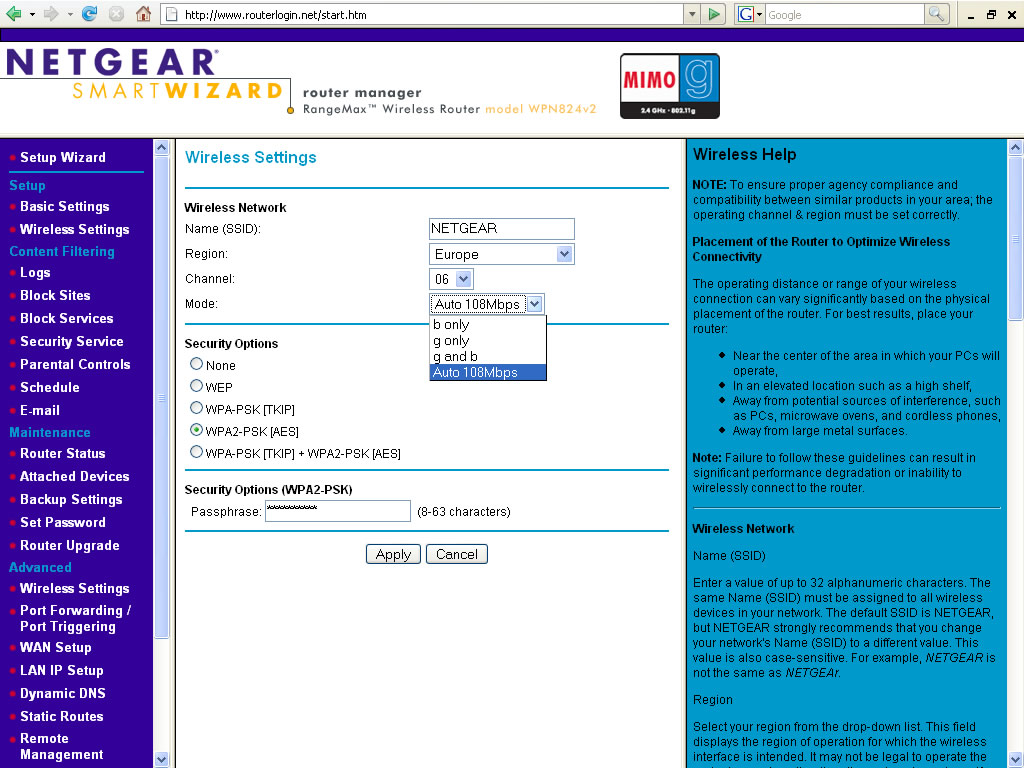Open the Static Routes page
The image size is (1024, 768).
tap(61, 716)
